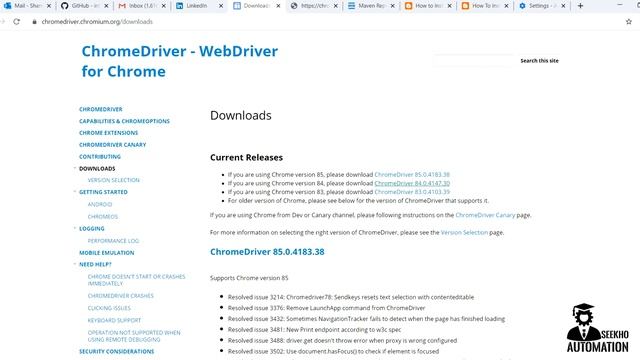
Task: Collapse the Getting Started section arrow
Action: [75, 191]
